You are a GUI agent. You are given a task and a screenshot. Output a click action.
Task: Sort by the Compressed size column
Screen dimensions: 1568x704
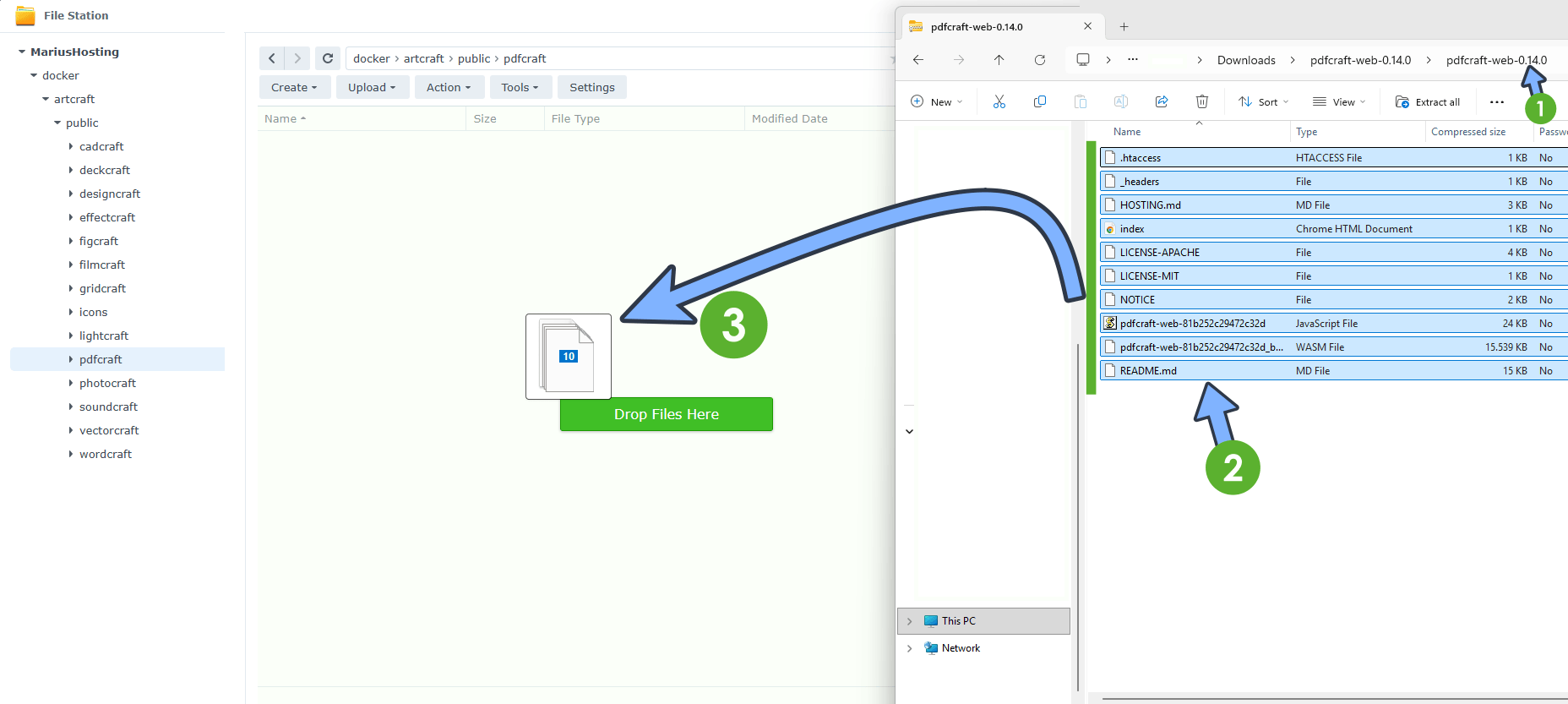(1468, 132)
